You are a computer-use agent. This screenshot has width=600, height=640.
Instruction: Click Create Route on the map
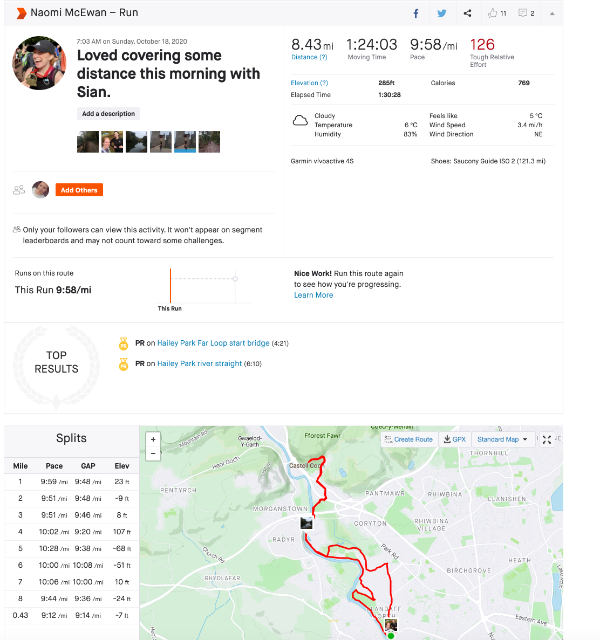(409, 439)
